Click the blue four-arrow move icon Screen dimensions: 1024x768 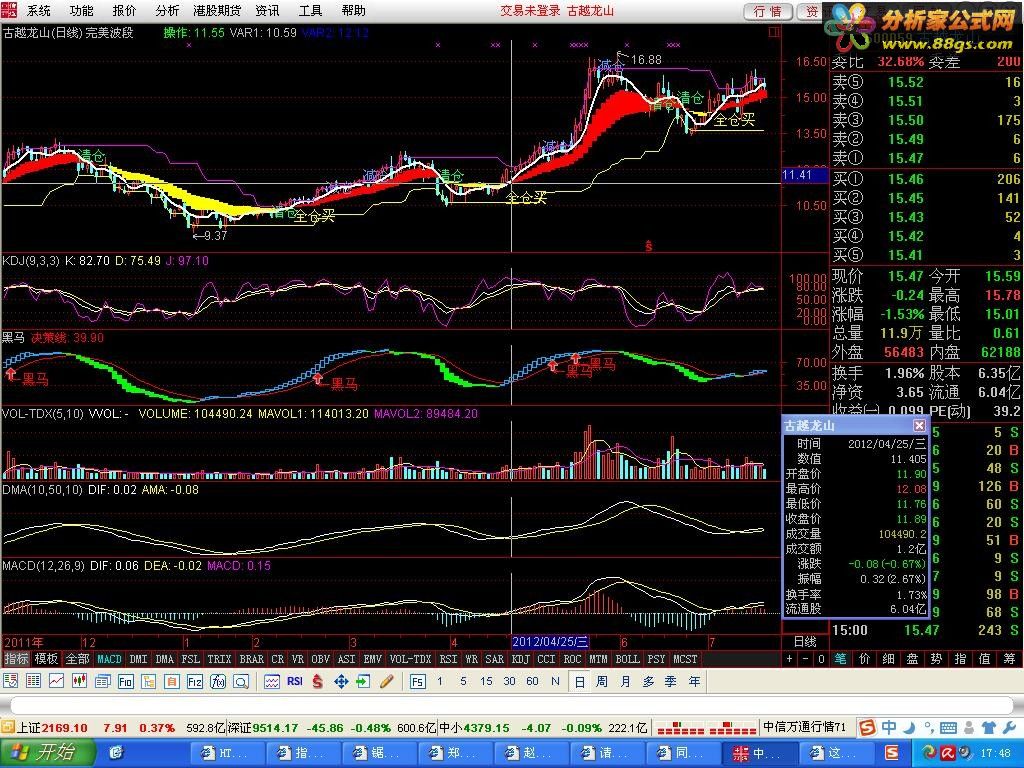(341, 682)
